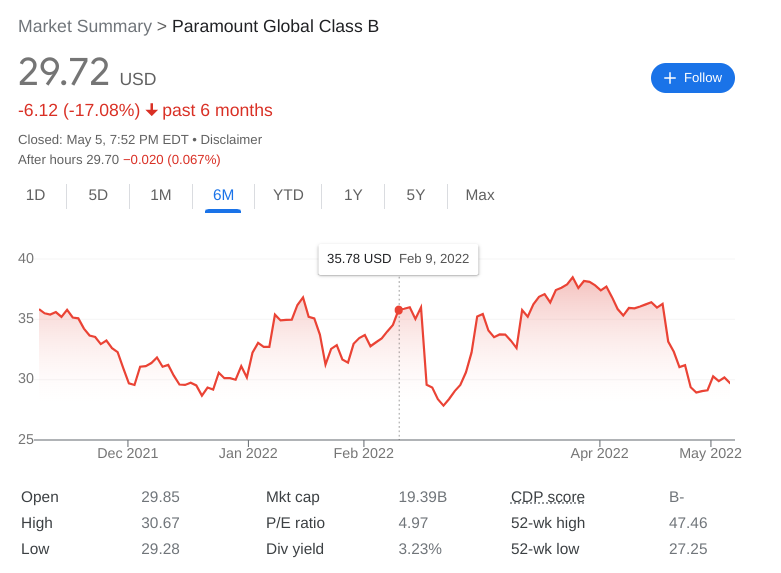Image resolution: width=781 pixels, height=573 pixels.
Task: Click the chart peak near late March
Action: tap(572, 277)
